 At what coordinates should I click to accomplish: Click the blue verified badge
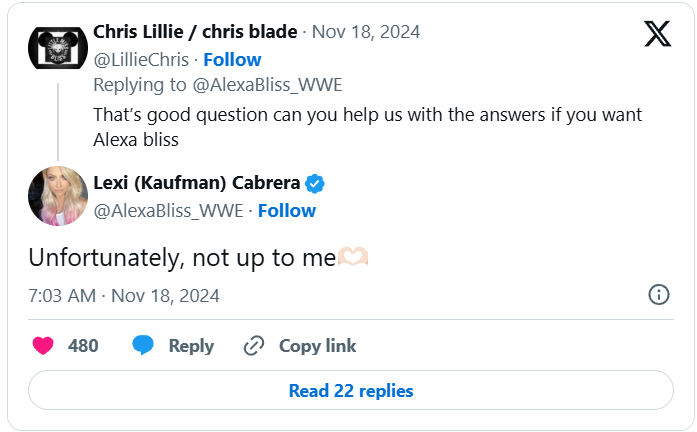point(315,184)
